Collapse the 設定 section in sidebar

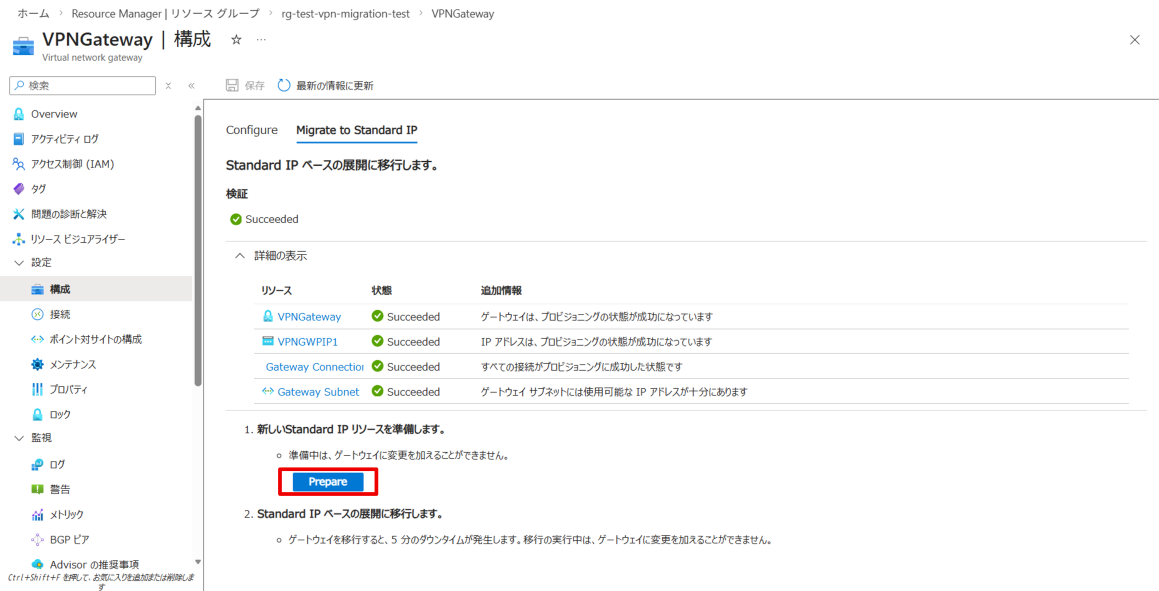pyautogui.click(x=19, y=262)
